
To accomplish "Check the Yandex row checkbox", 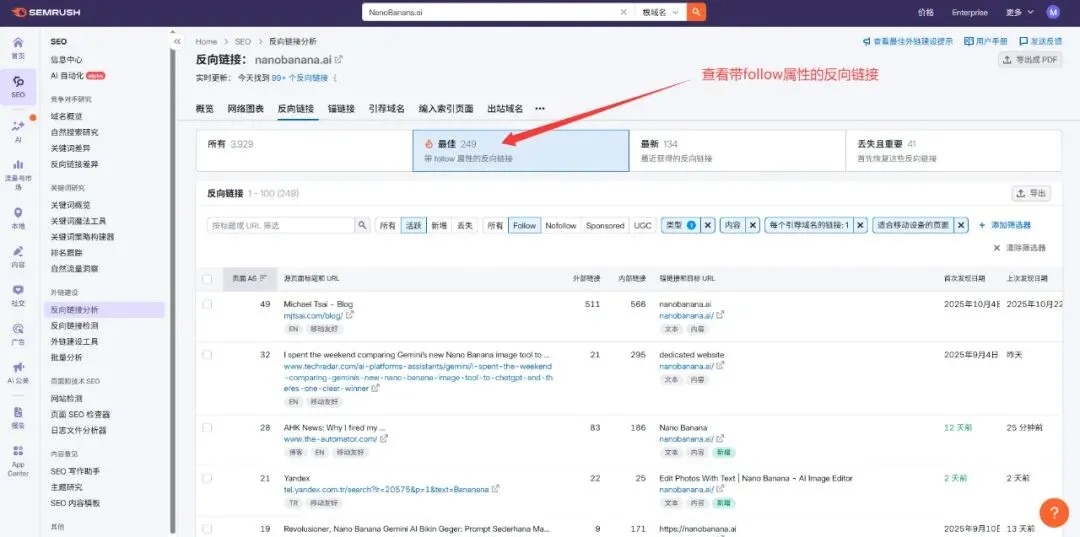I will pos(207,478).
